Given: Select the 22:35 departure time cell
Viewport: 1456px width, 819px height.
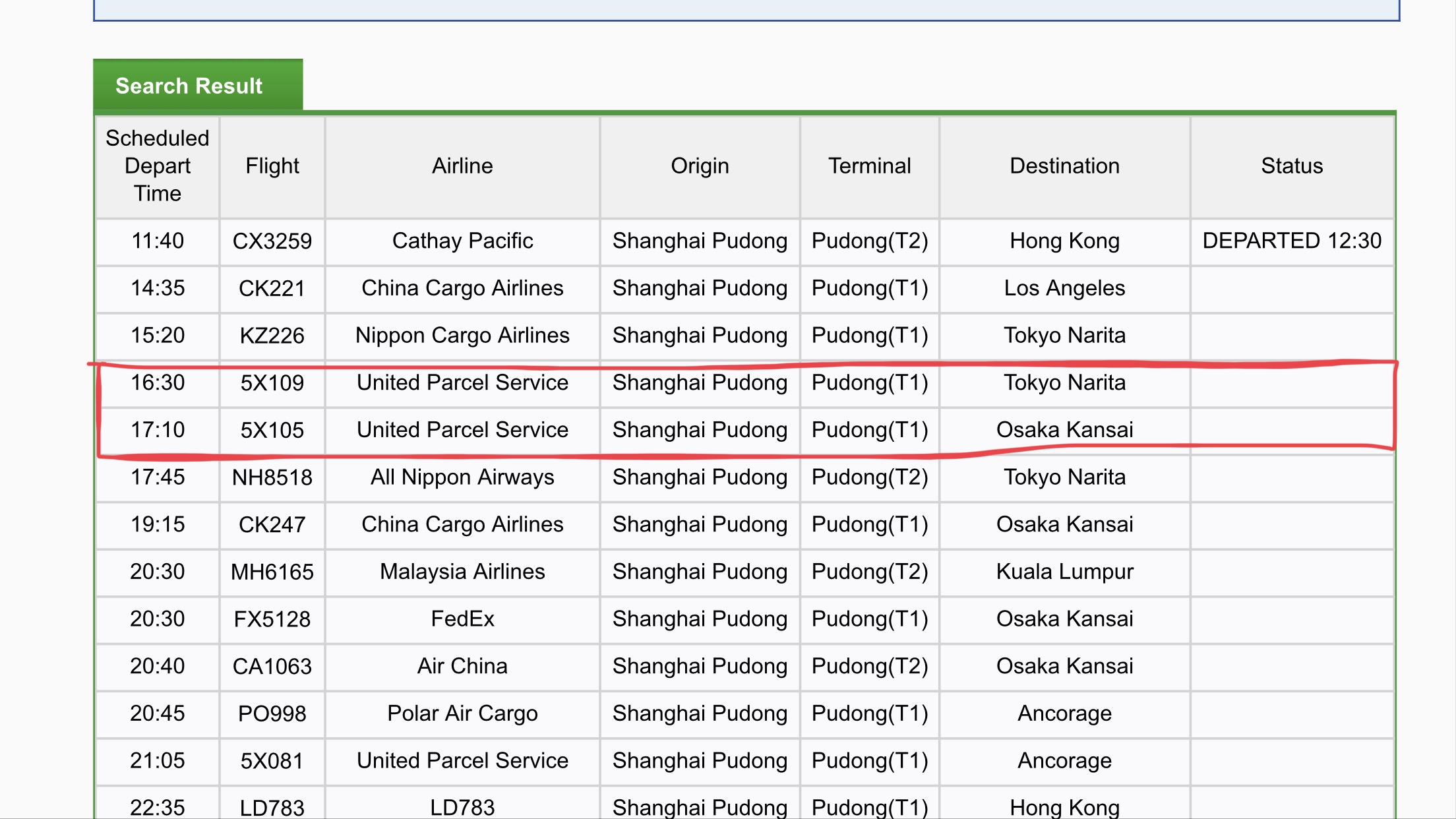Looking at the screenshot, I should pos(158,806).
